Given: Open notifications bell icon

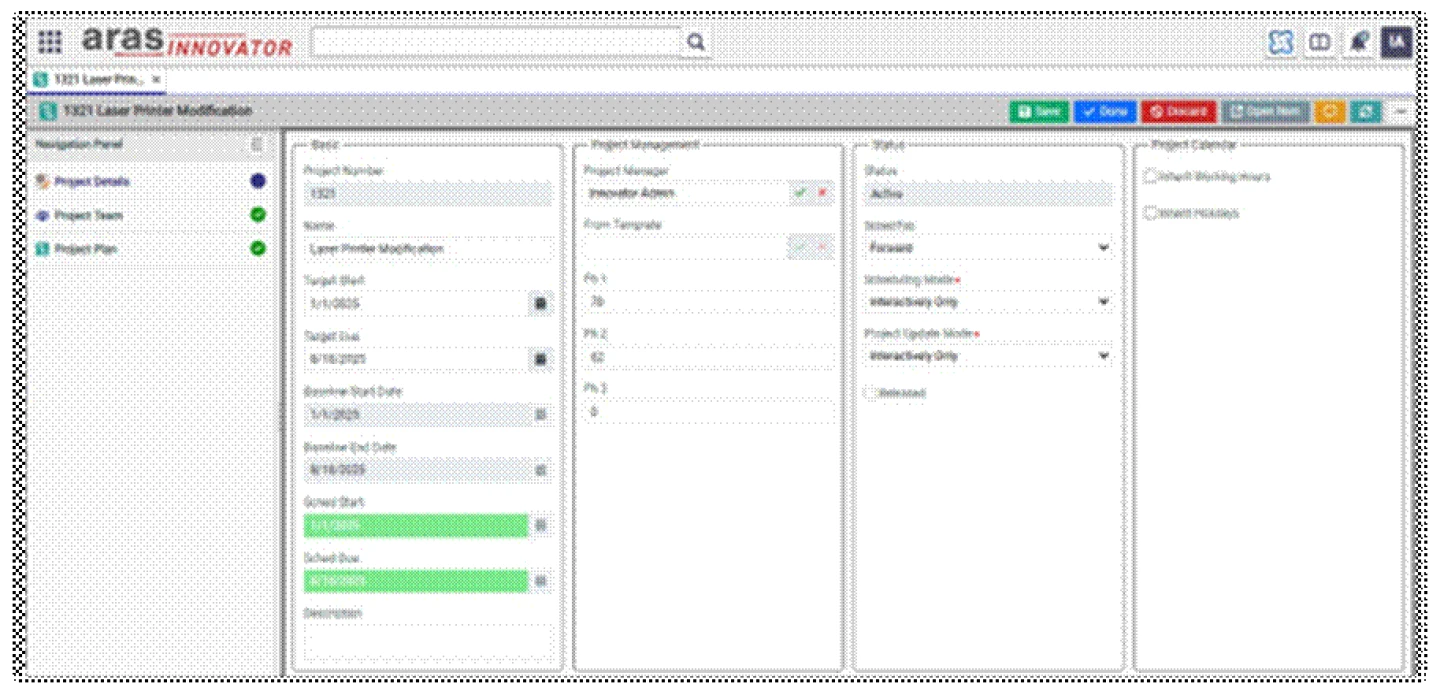Looking at the screenshot, I should tap(1358, 42).
